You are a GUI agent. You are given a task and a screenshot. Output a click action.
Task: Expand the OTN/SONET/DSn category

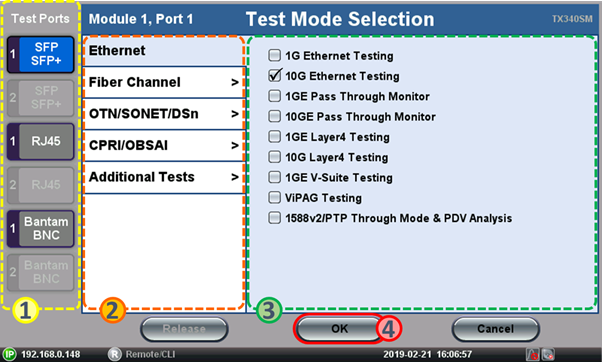pos(164,114)
